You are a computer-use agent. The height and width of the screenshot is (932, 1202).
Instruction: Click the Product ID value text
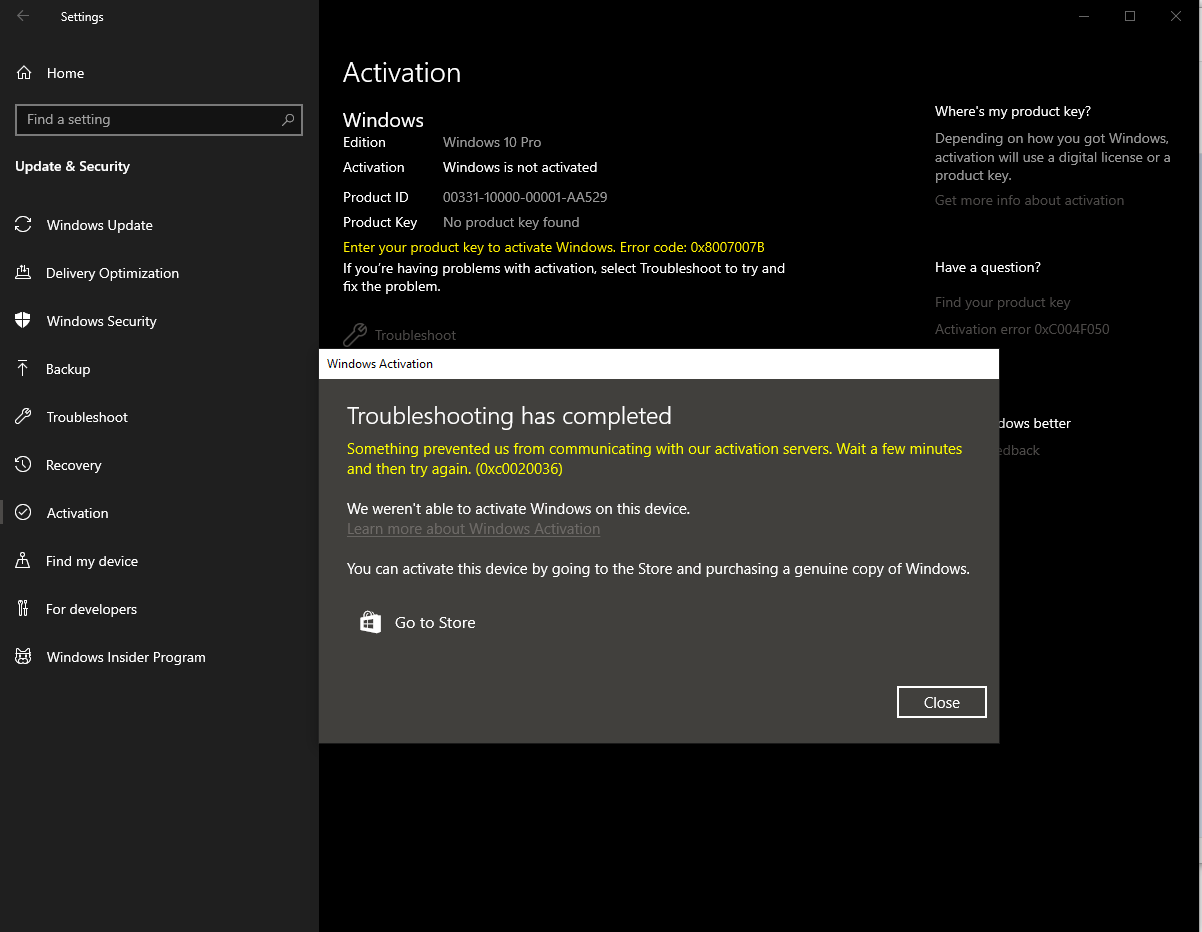tap(525, 197)
